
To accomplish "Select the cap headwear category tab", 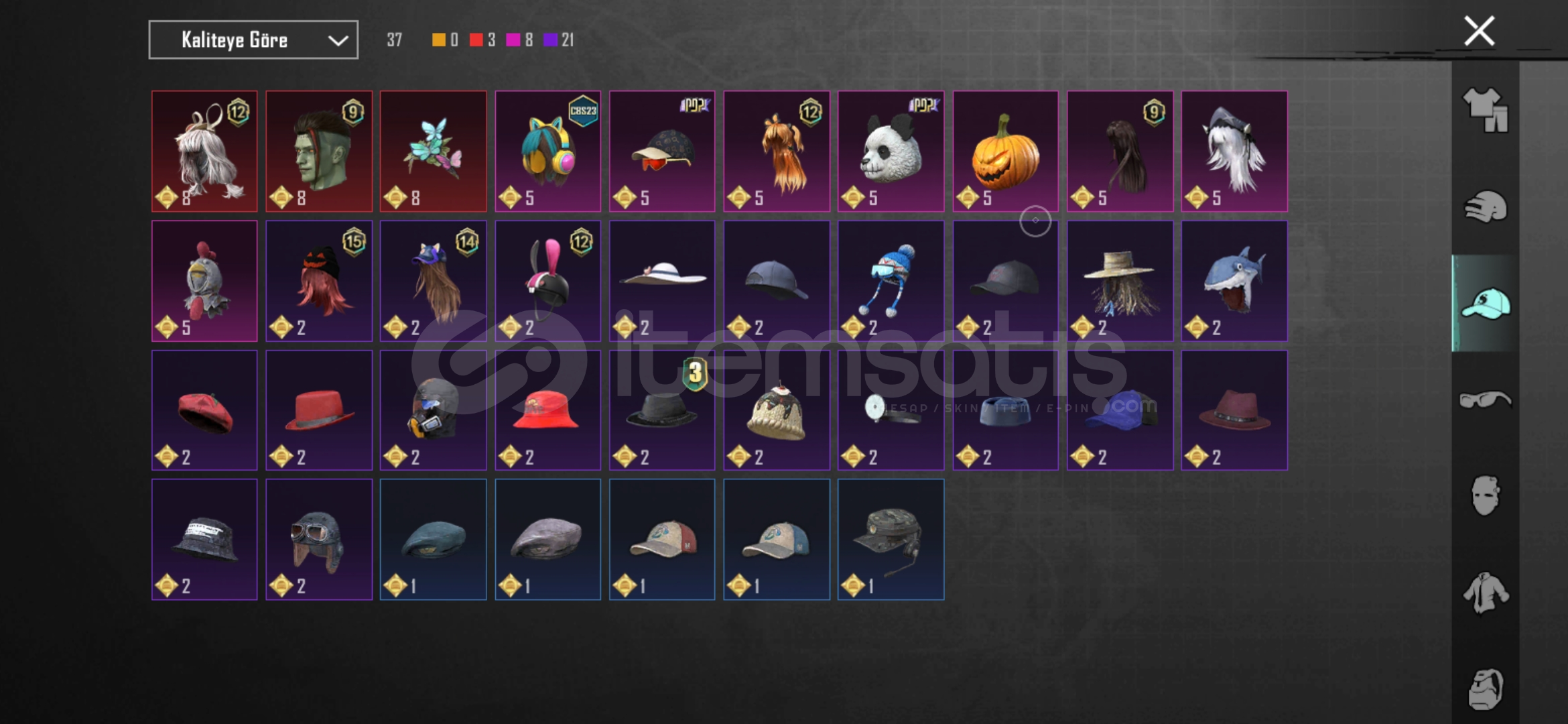I will tap(1485, 303).
